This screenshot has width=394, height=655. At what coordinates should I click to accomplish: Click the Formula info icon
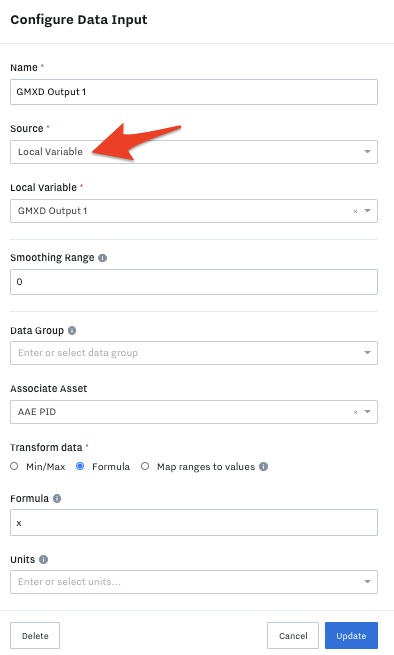pos(57,498)
